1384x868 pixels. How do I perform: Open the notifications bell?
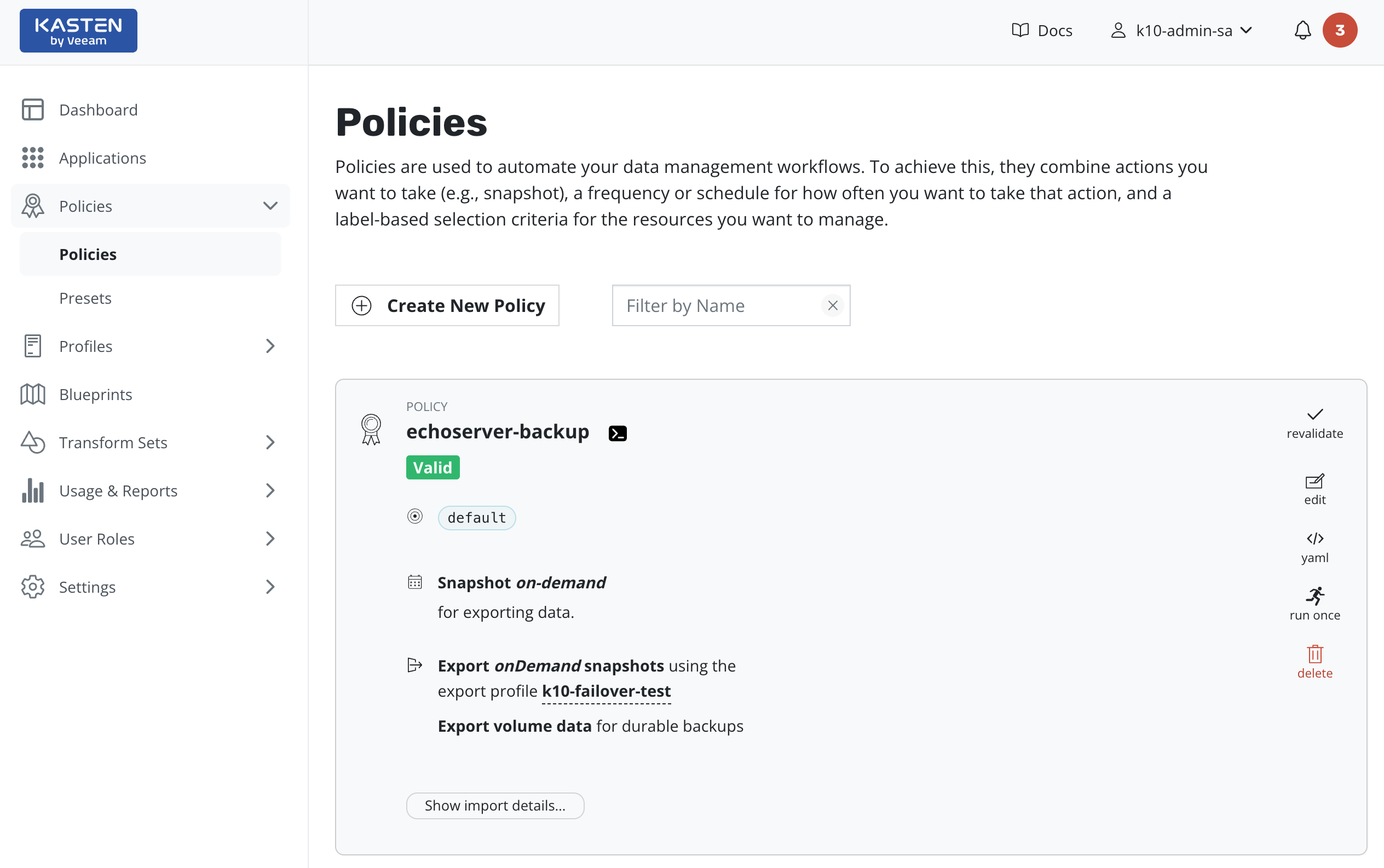(1302, 31)
